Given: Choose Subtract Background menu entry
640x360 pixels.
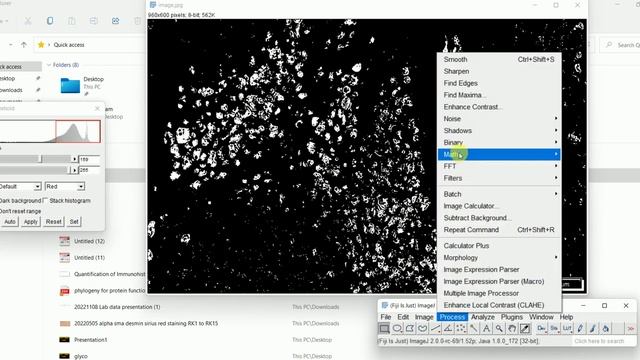Looking at the screenshot, I should [x=499, y=218].
